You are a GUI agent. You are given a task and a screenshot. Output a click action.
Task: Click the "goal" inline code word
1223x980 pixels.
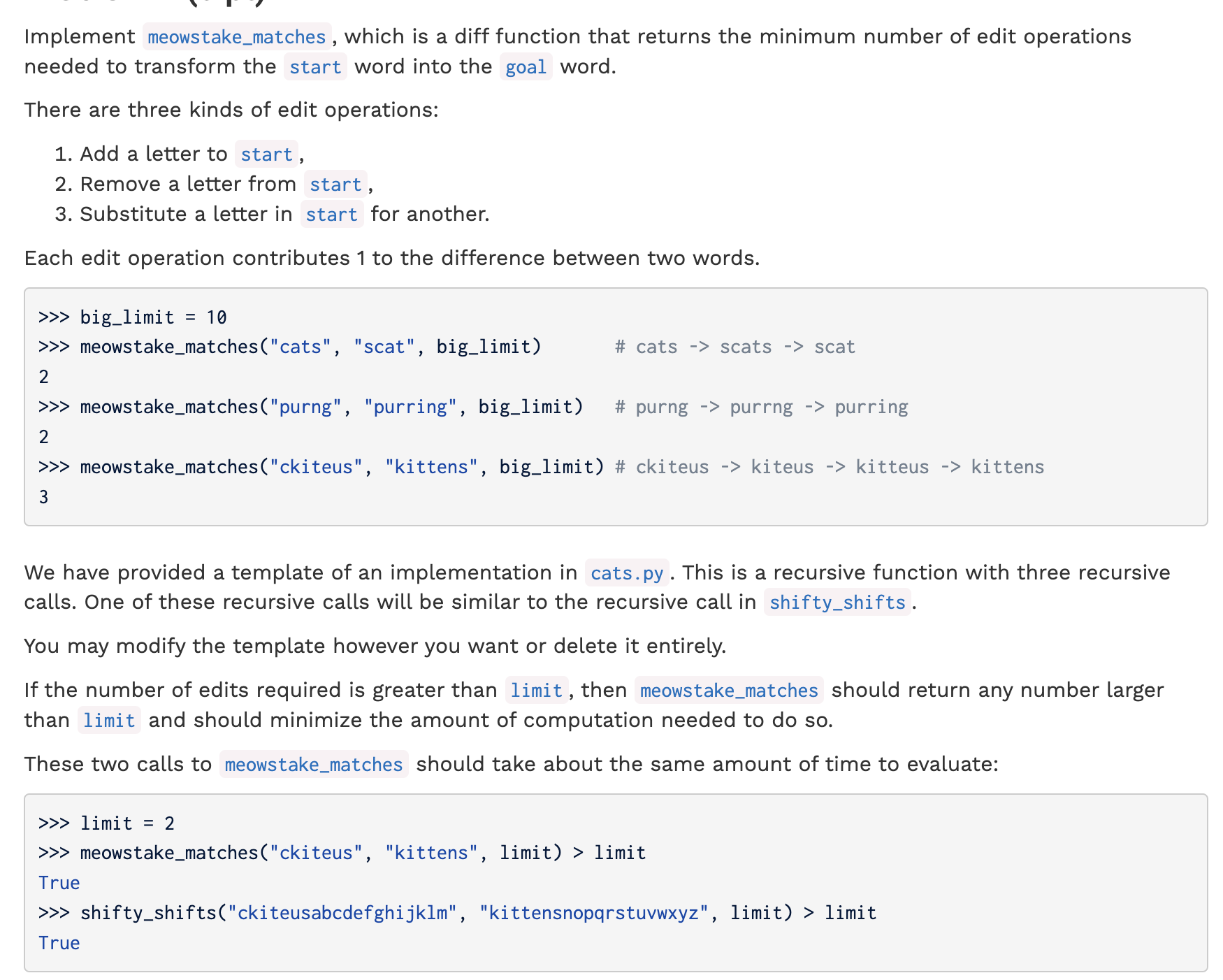526,67
